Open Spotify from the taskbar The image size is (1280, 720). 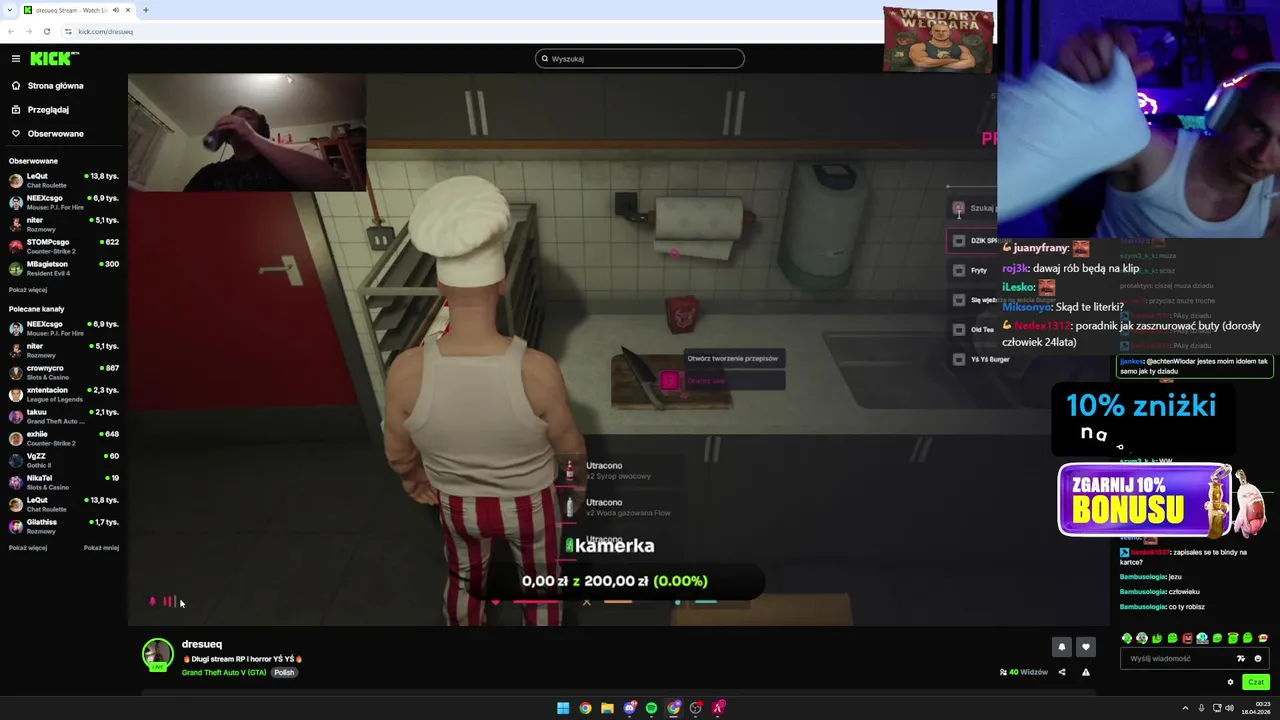[652, 708]
